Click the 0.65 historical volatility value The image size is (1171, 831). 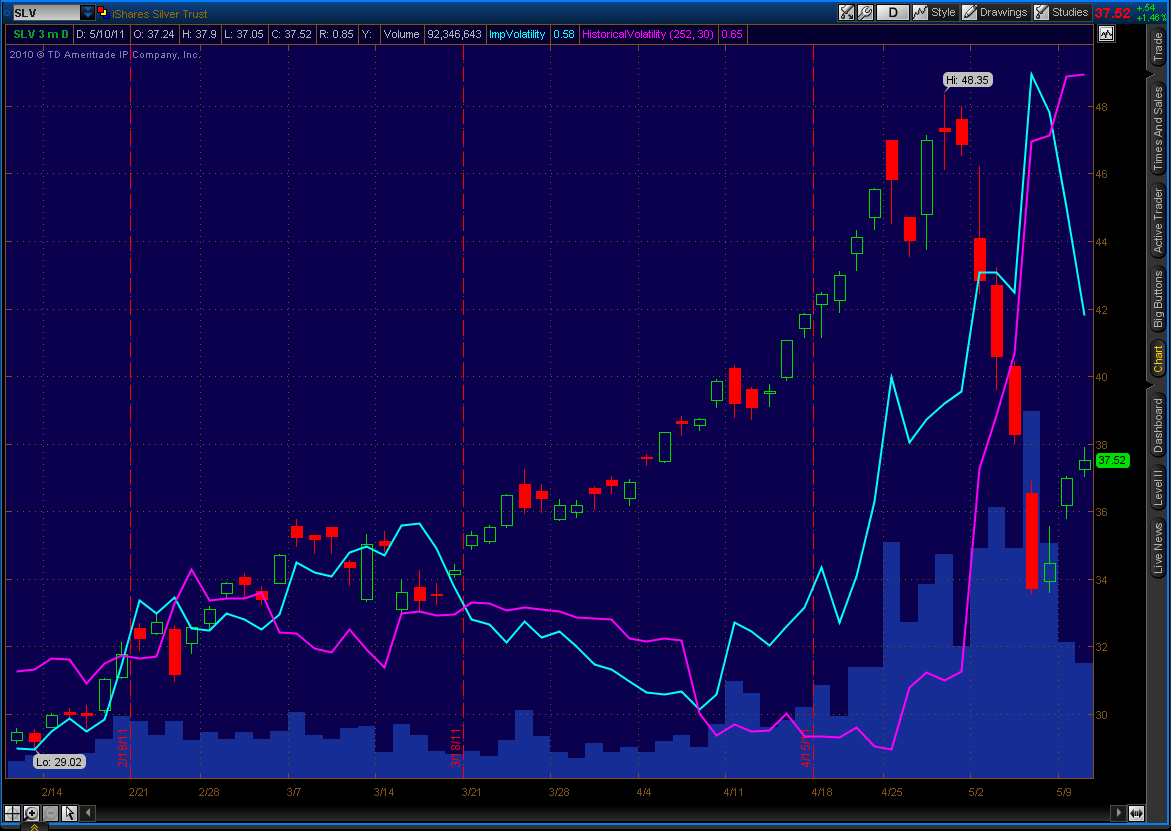(x=732, y=34)
